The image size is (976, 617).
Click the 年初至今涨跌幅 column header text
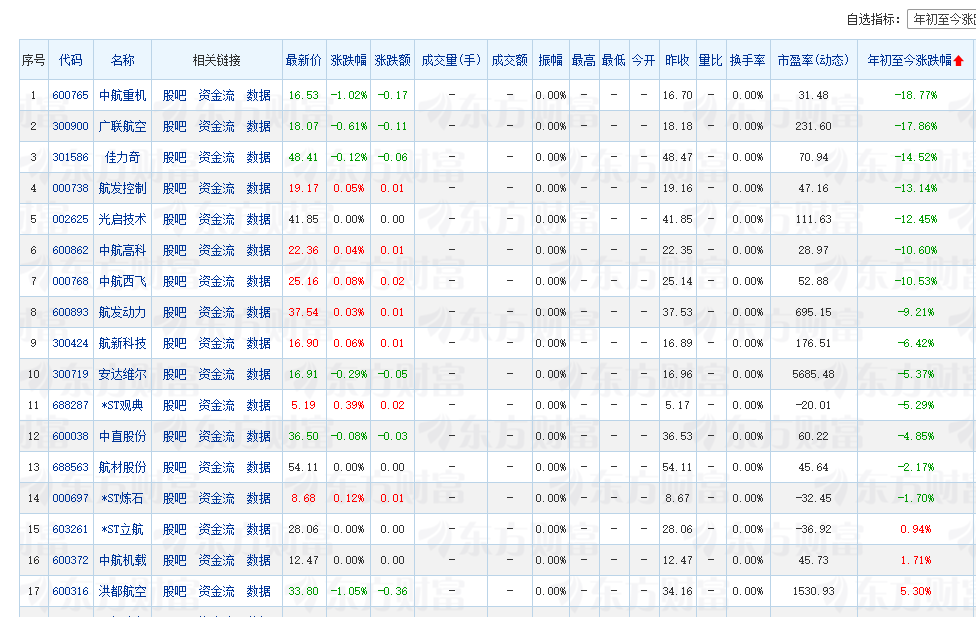tap(909, 60)
